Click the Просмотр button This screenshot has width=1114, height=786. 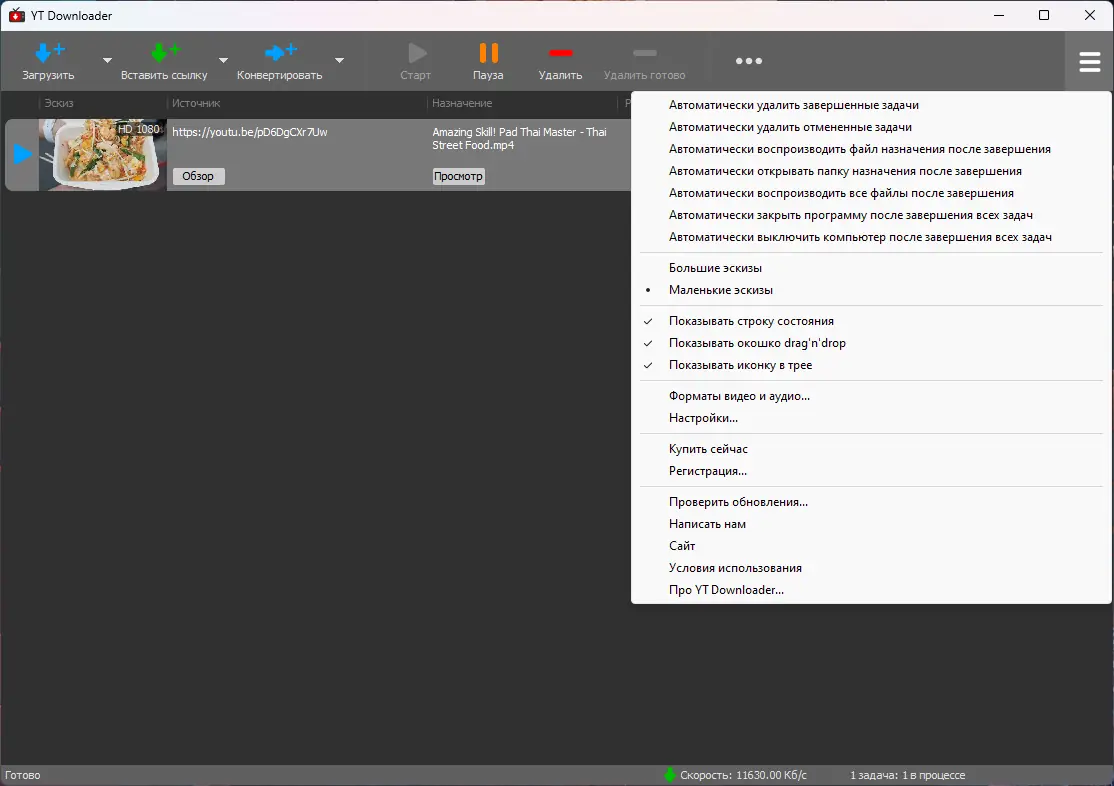click(458, 176)
